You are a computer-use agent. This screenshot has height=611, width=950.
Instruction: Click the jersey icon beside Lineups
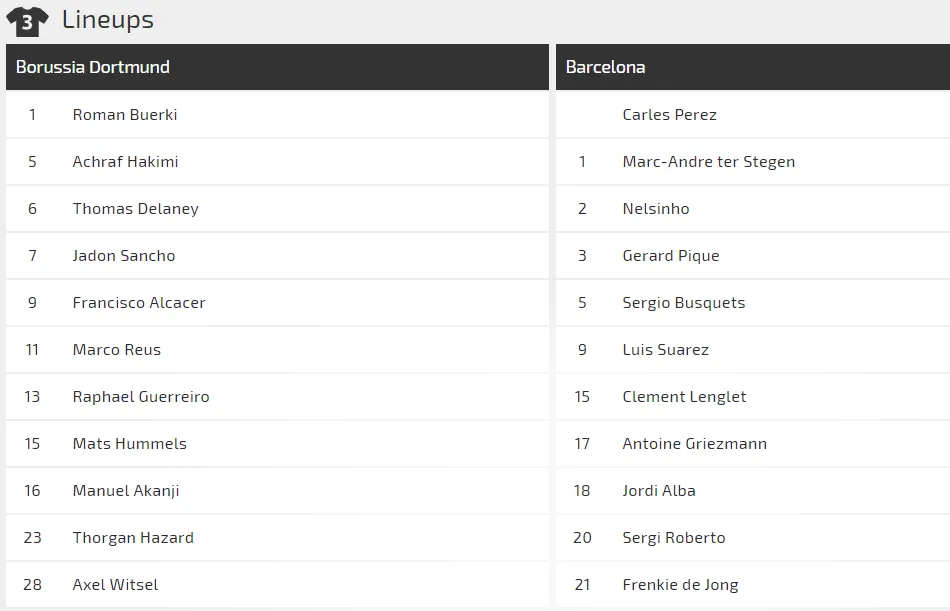(27, 21)
